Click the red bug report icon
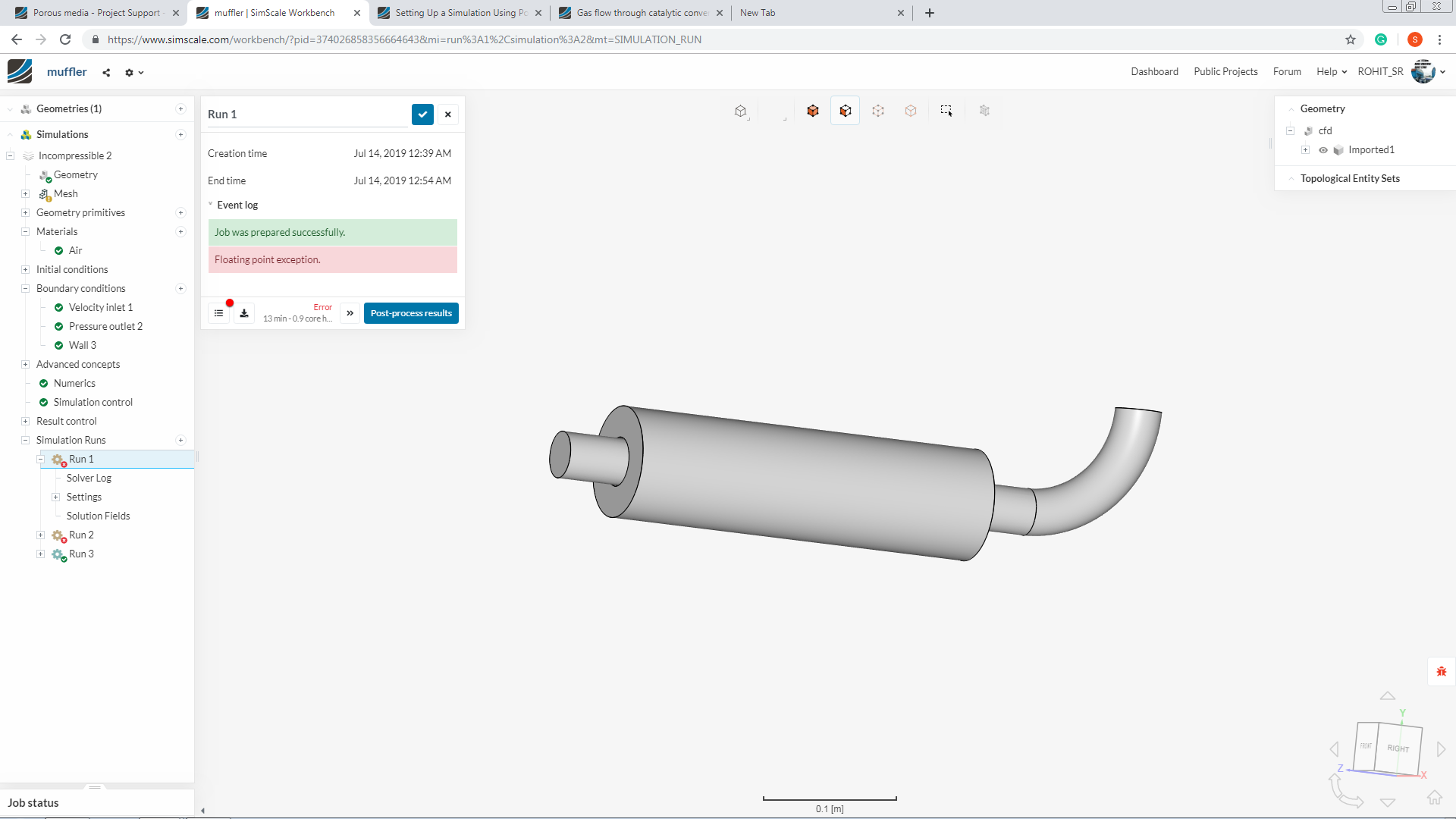The image size is (1456, 819). click(x=1441, y=671)
